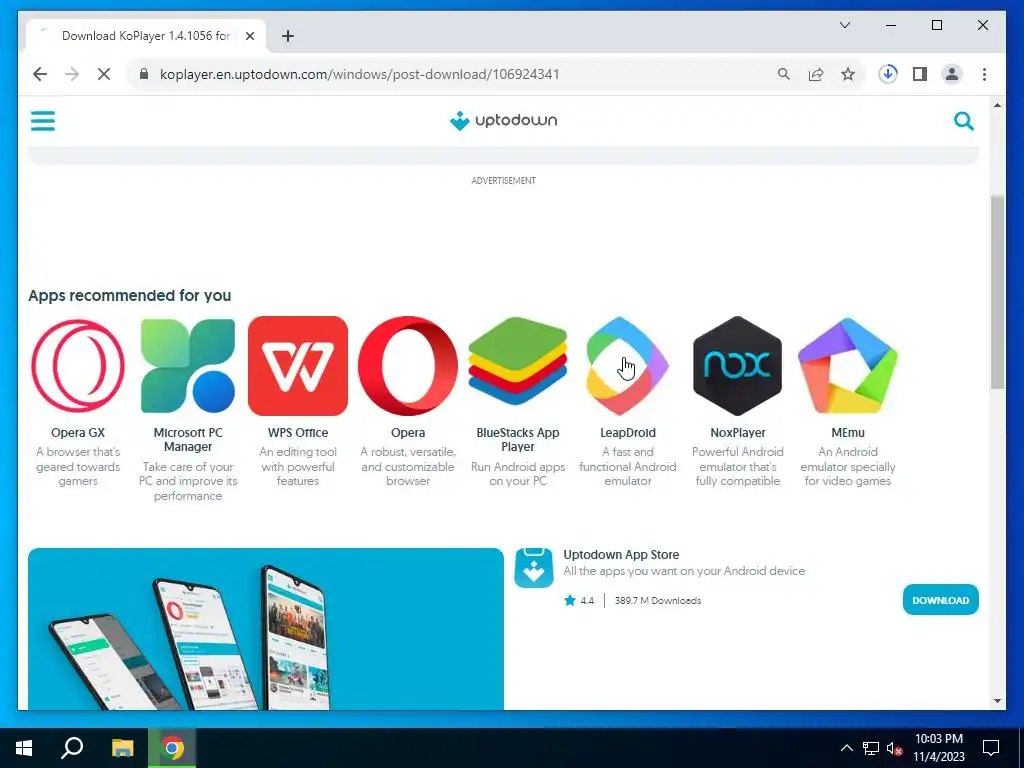The width and height of the screenshot is (1024, 768).
Task: Close the Download KoPlayer tab
Action: coord(249,36)
